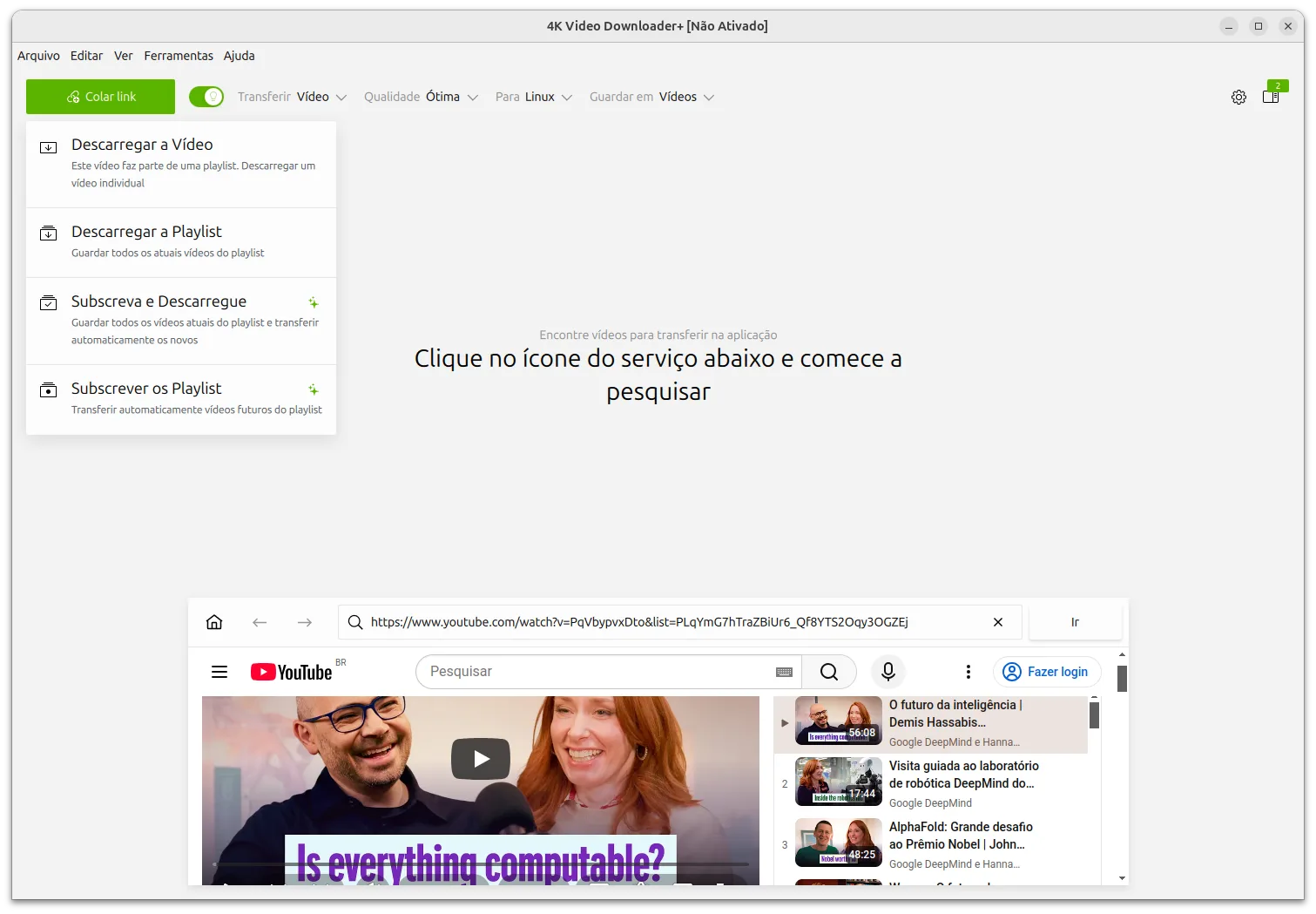Go back with the browser left arrow
Viewport: 1316px width, 914px height.
[x=260, y=622]
